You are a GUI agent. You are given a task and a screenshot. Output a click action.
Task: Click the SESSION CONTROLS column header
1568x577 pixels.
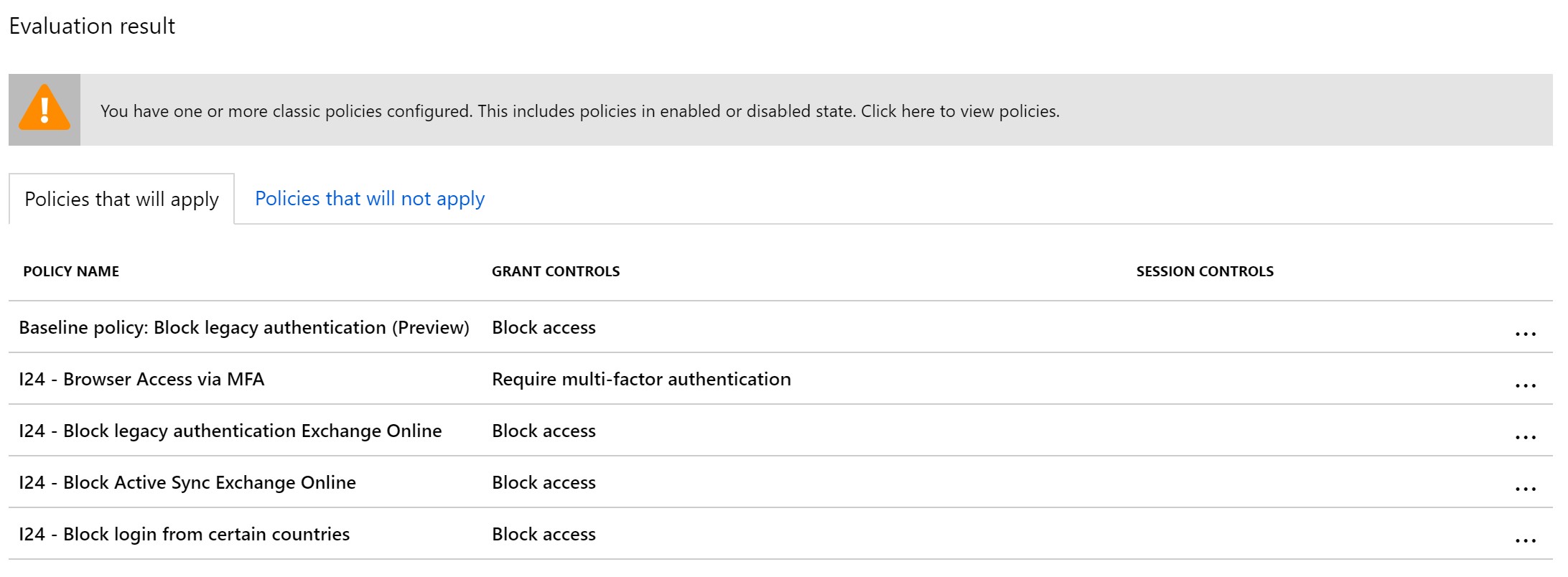pos(1204,271)
